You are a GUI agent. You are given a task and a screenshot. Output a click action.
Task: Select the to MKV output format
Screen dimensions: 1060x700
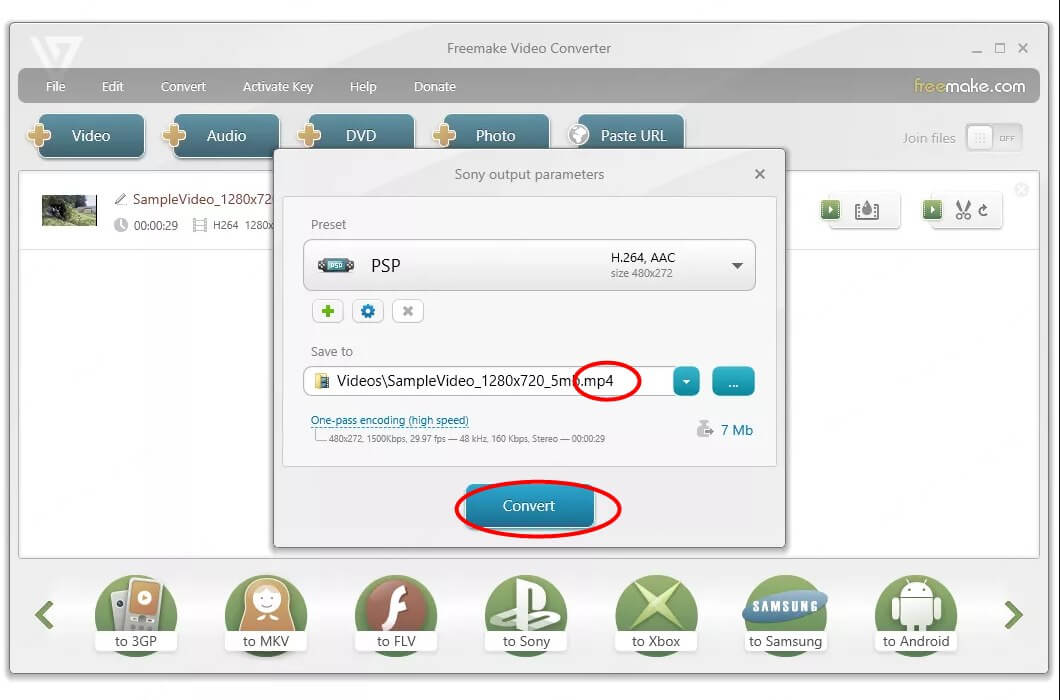[266, 613]
